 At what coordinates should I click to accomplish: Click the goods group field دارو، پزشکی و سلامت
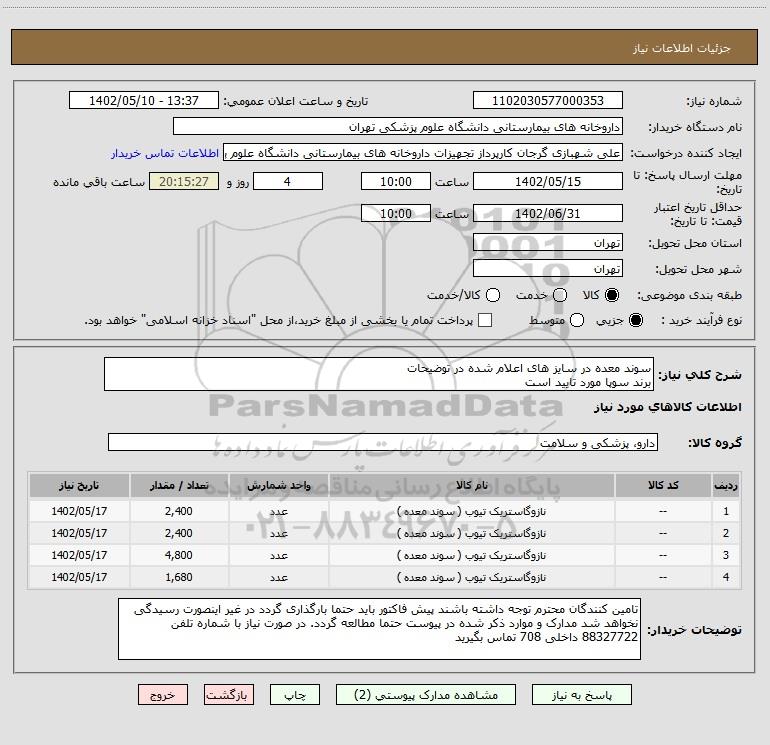pyautogui.click(x=383, y=442)
